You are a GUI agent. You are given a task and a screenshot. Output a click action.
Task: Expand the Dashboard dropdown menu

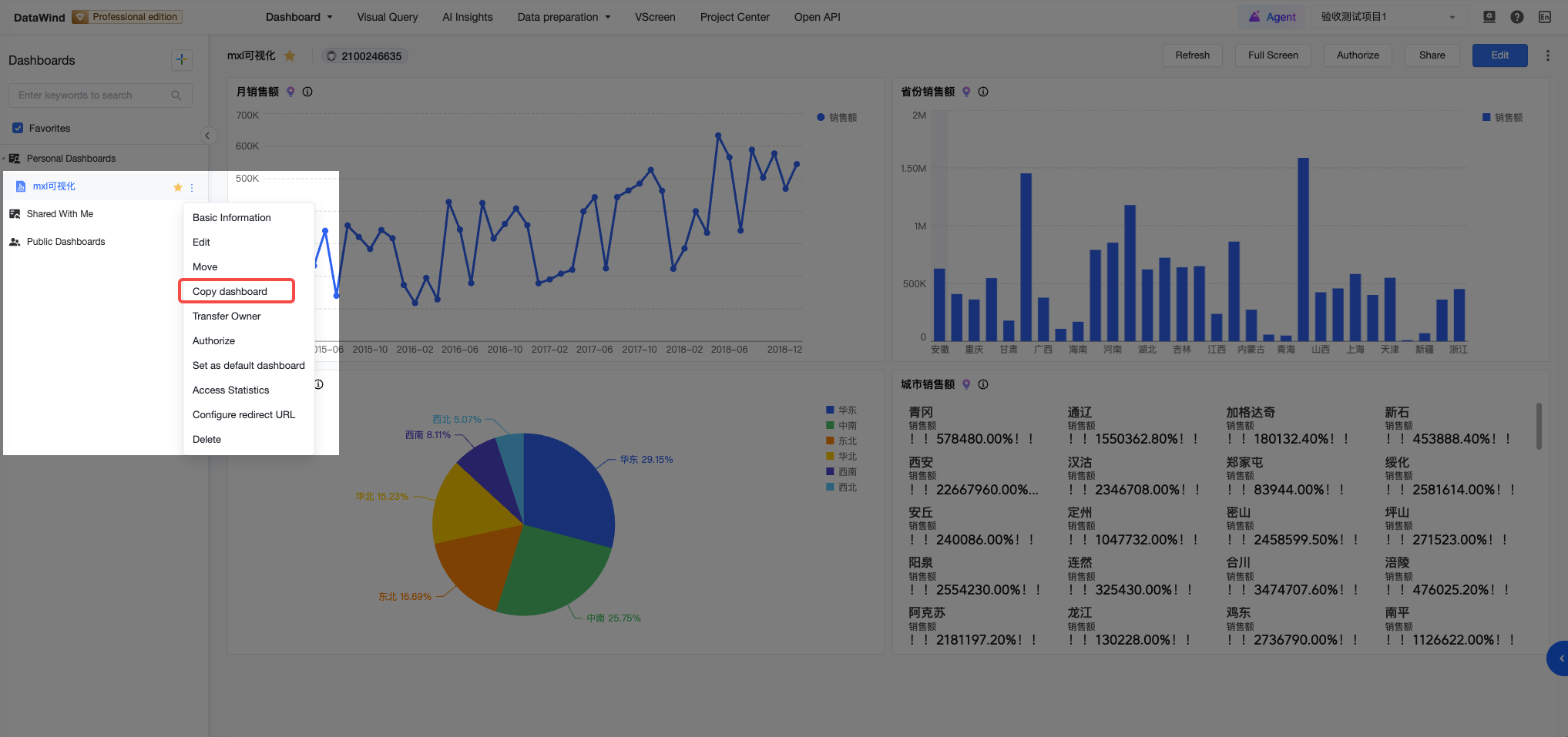(x=299, y=17)
